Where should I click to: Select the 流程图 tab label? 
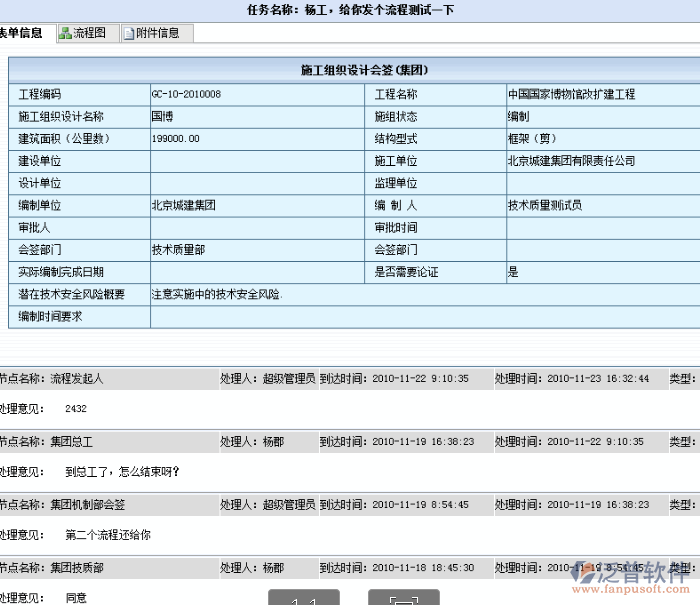coord(89,33)
